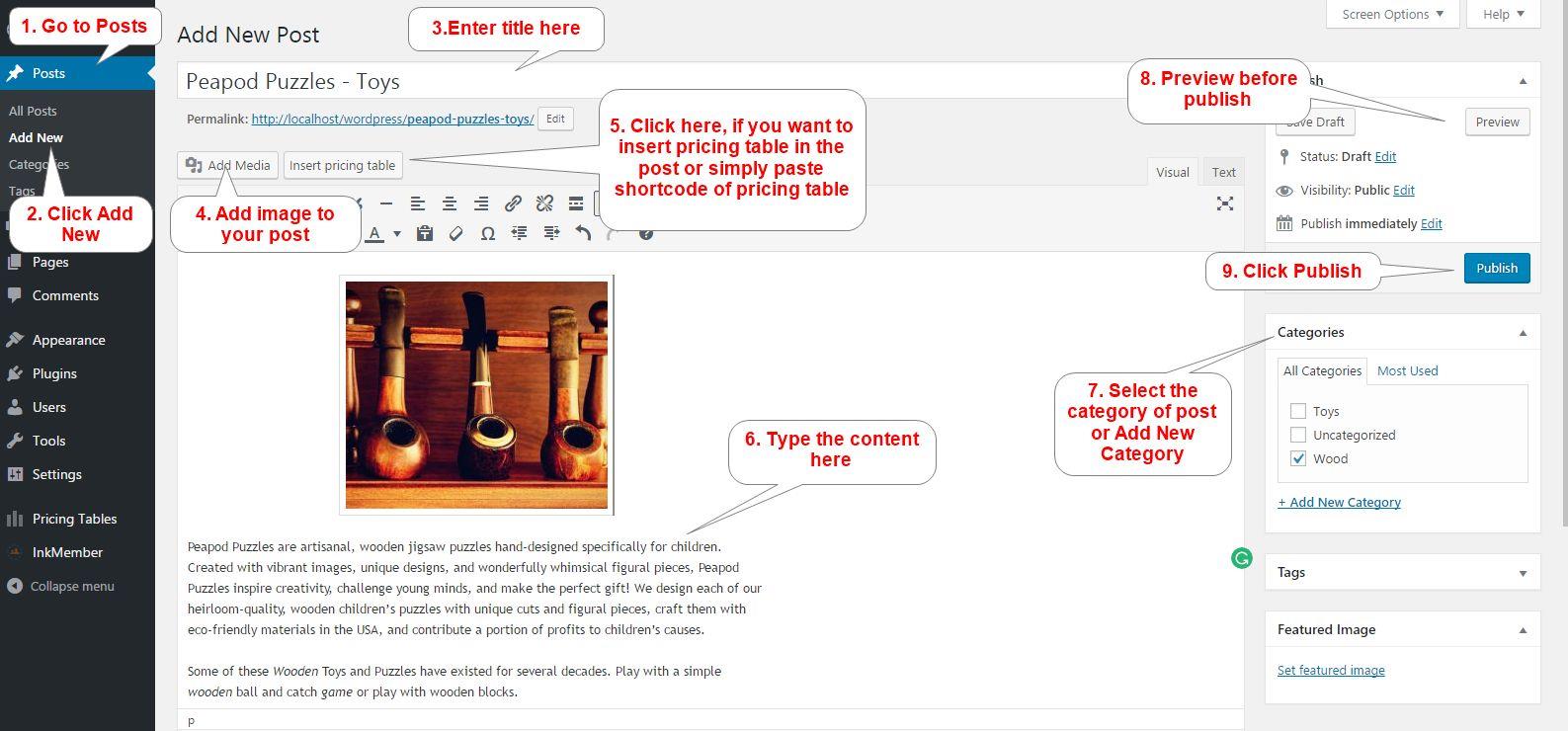Click the Tools wrench icon in the sidebar
1568x731 pixels.
click(15, 441)
